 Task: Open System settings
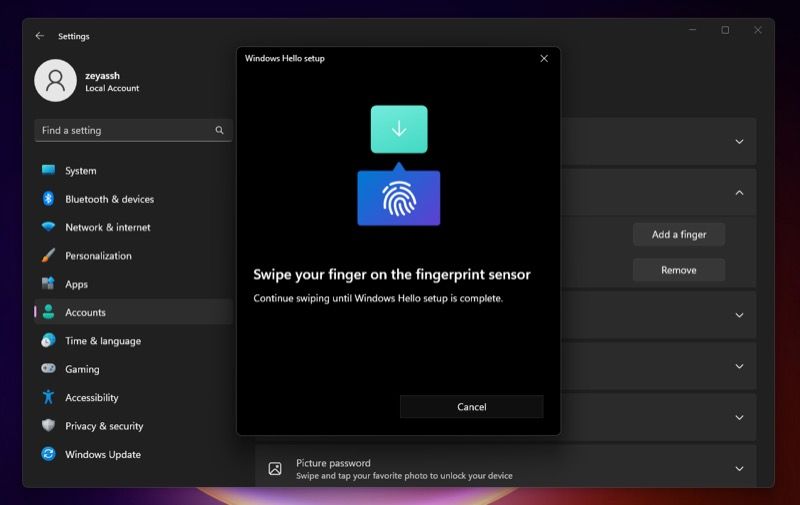coord(134,170)
